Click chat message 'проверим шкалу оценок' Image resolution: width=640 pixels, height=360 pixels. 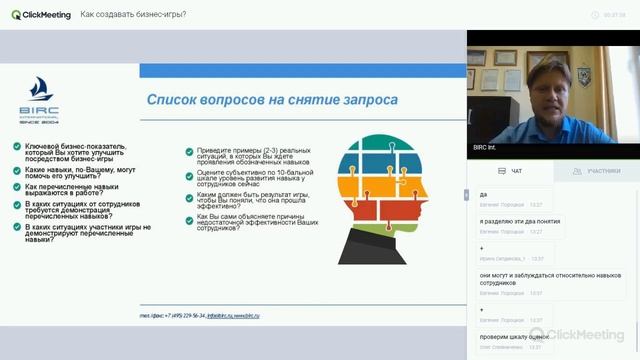pos(514,337)
